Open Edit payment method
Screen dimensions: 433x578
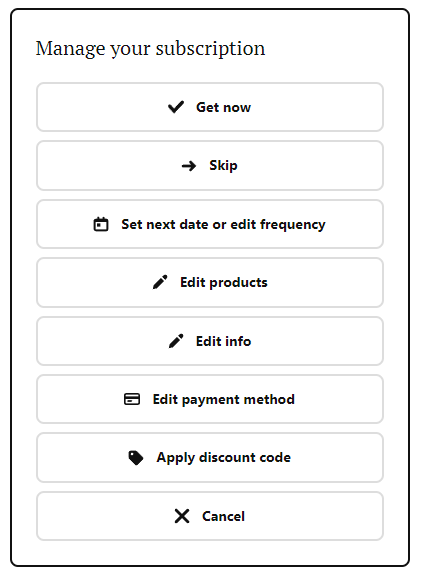tap(210, 399)
